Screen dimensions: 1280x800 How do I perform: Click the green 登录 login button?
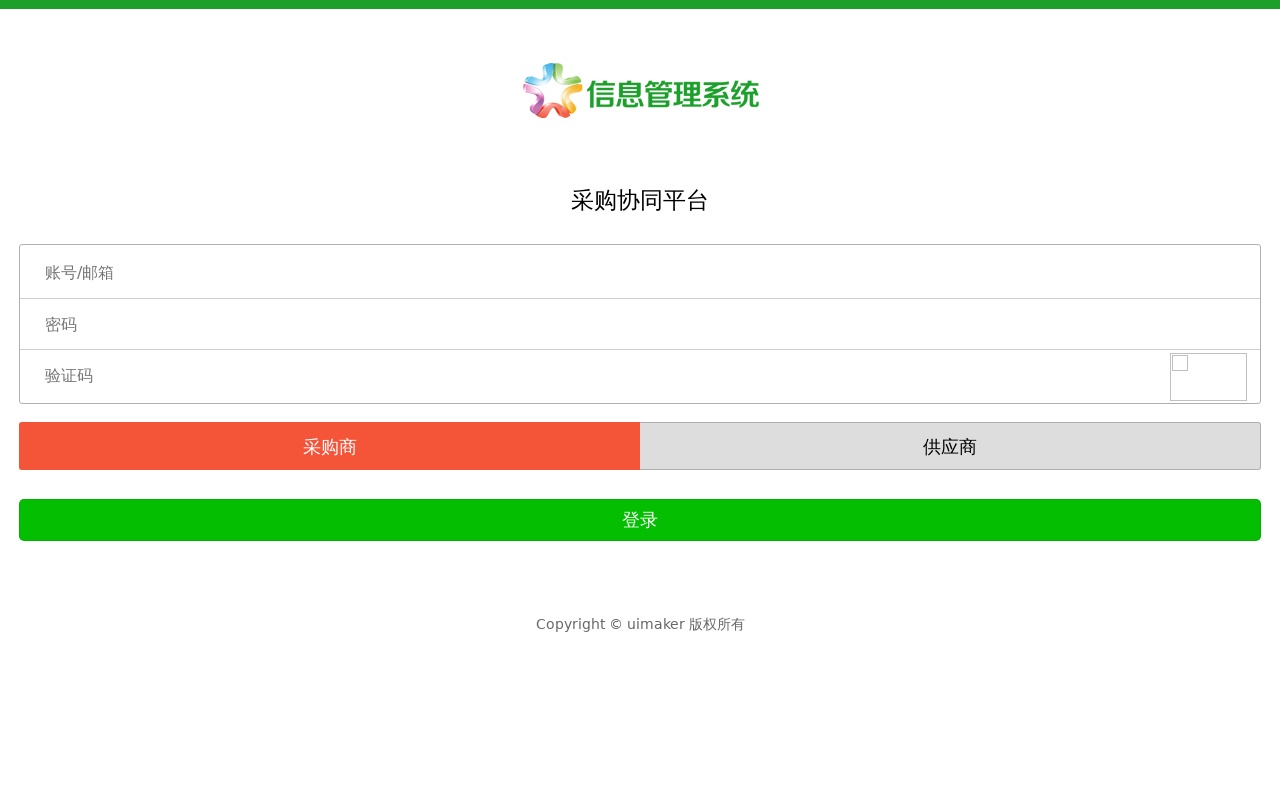(x=640, y=520)
